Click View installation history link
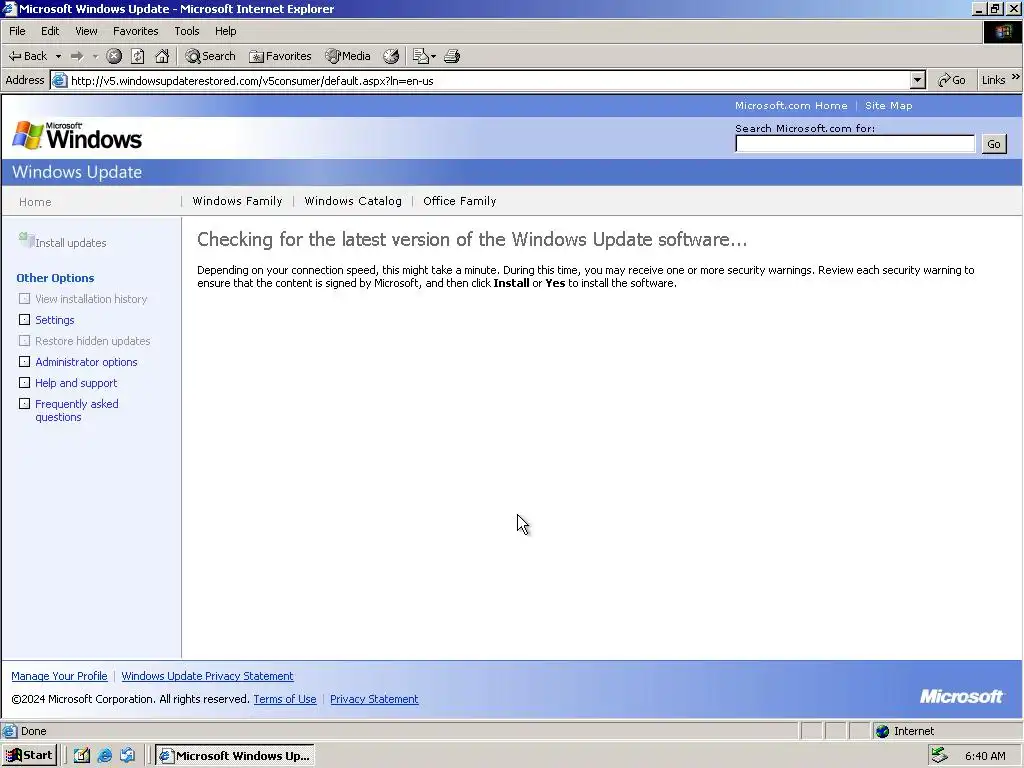The height and width of the screenshot is (768, 1024). pyautogui.click(x=91, y=299)
